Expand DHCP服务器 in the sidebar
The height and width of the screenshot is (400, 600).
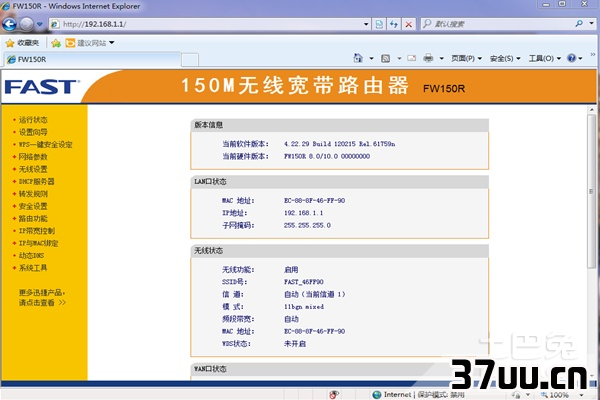pyautogui.click(x=36, y=181)
